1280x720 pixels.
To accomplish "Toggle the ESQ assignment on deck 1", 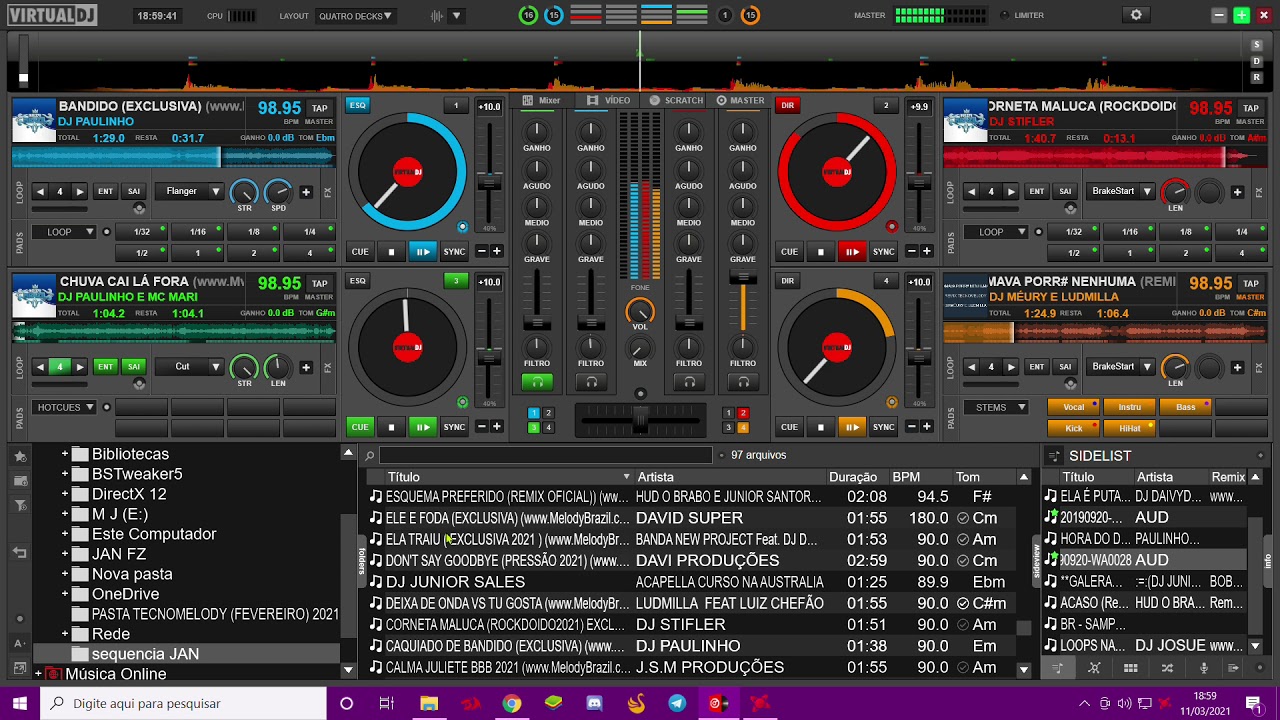I will tap(357, 105).
